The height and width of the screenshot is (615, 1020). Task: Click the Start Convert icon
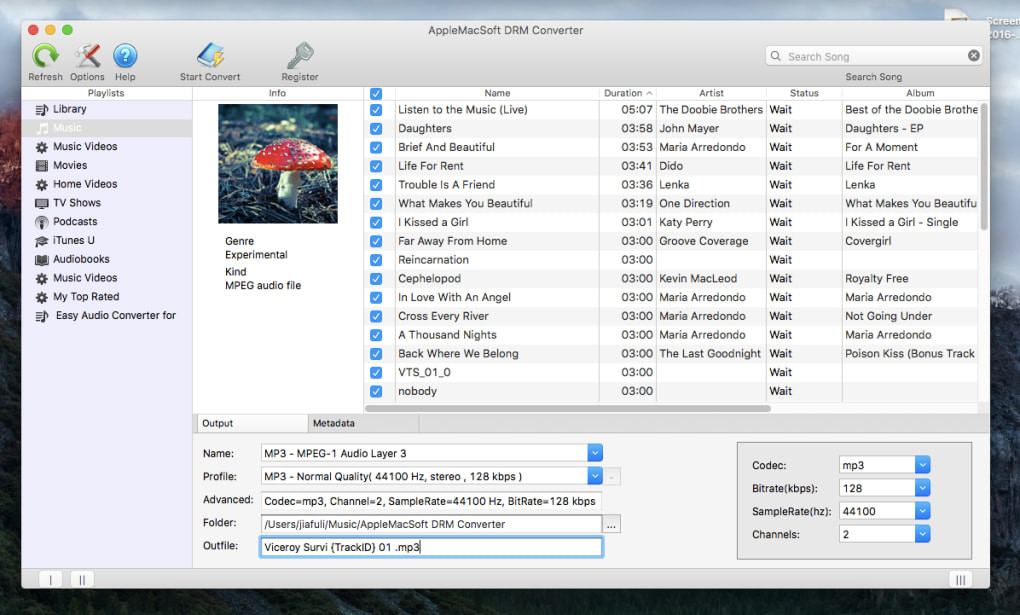click(210, 57)
